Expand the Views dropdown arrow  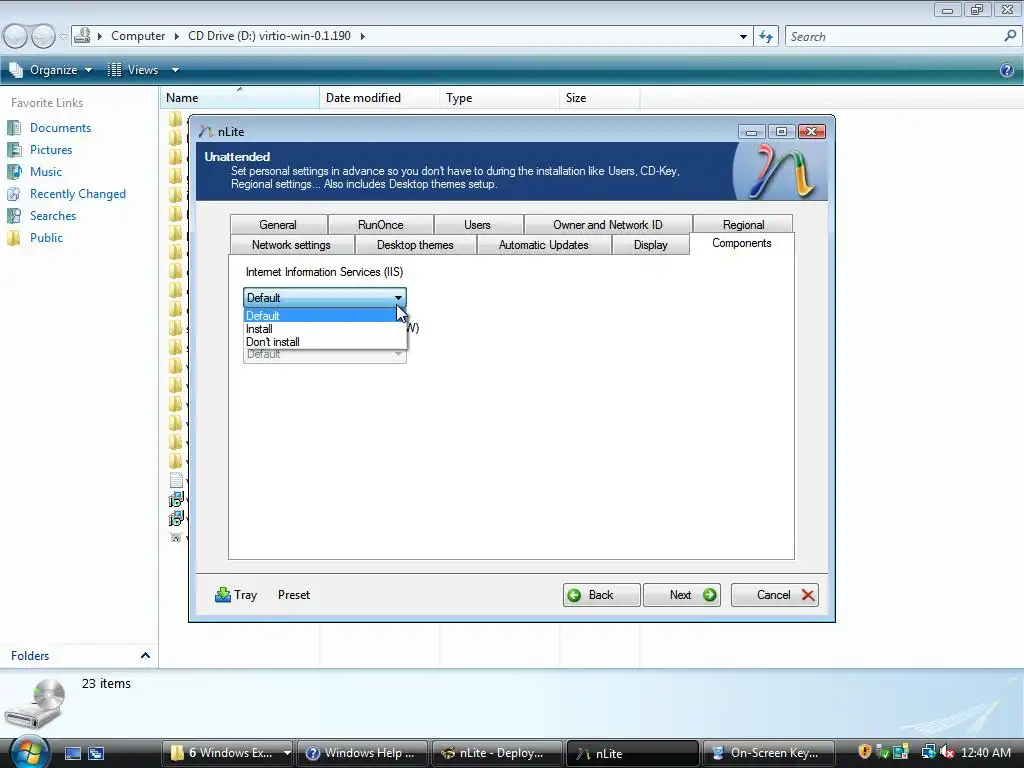175,70
